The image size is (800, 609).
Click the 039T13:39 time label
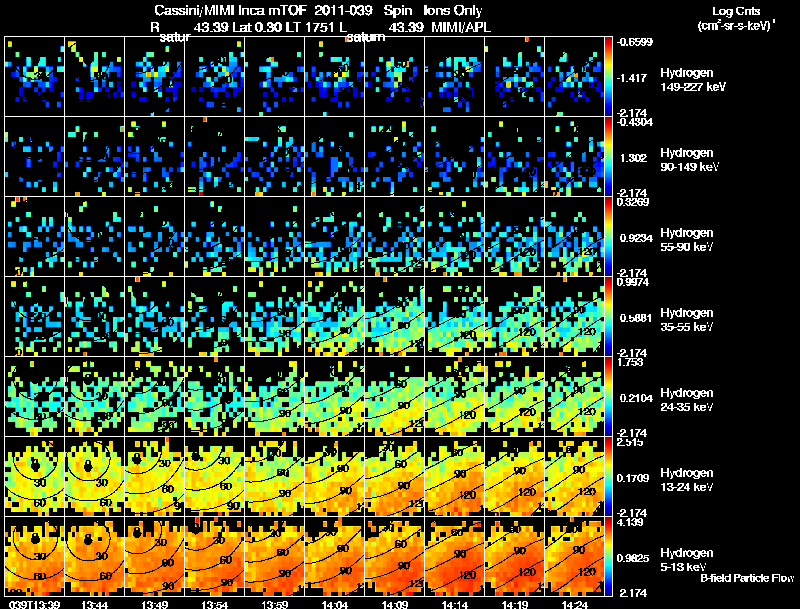[x=34, y=604]
